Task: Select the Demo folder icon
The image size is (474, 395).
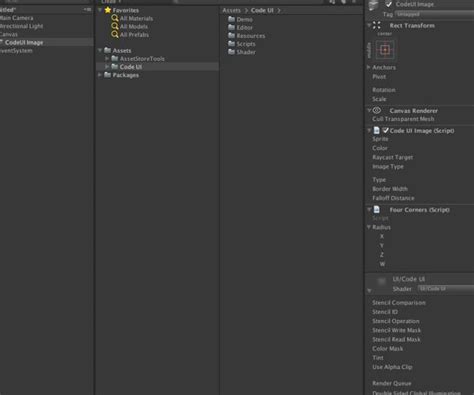Action: point(231,19)
